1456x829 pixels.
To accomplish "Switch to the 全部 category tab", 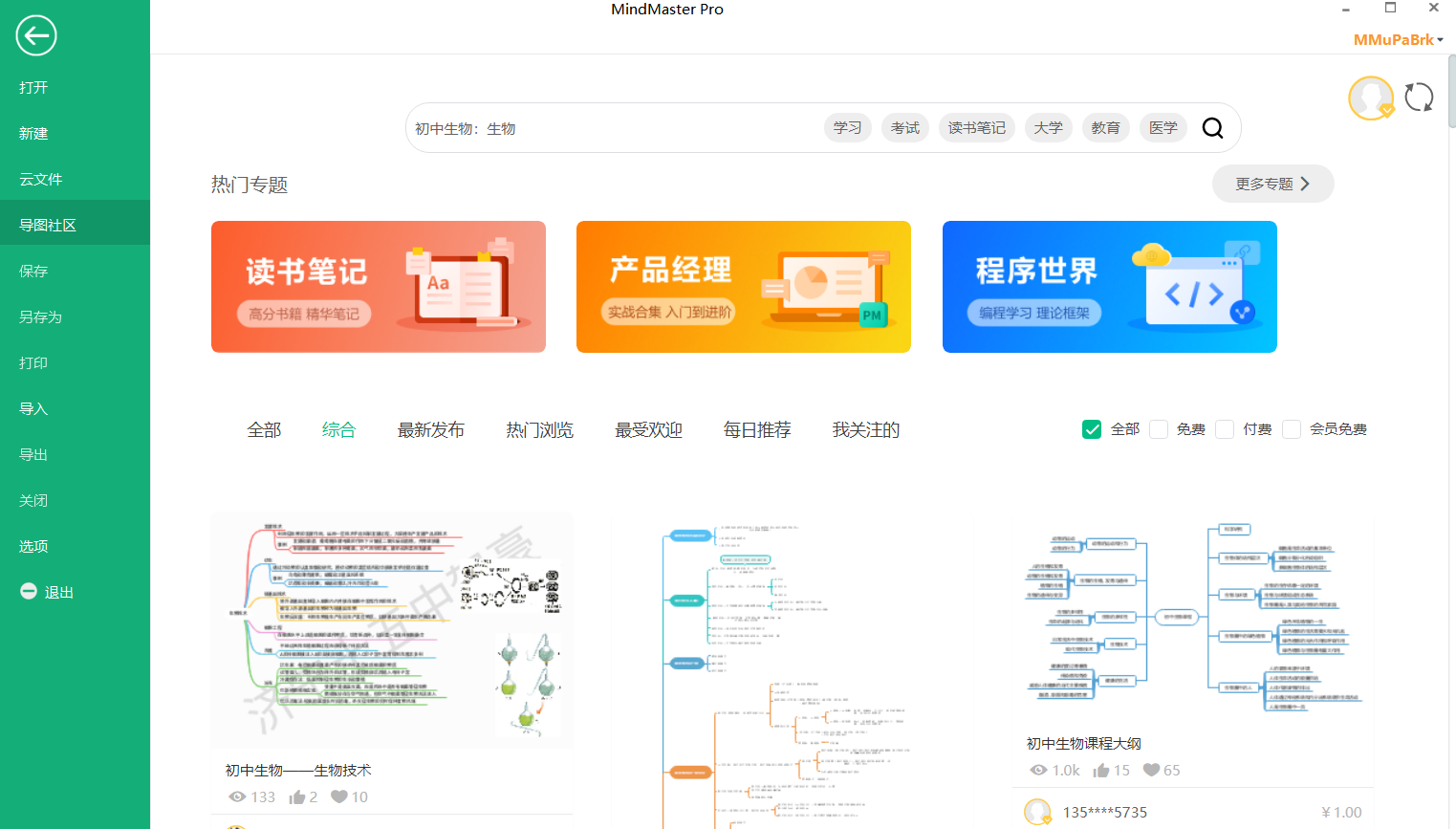I will (264, 430).
